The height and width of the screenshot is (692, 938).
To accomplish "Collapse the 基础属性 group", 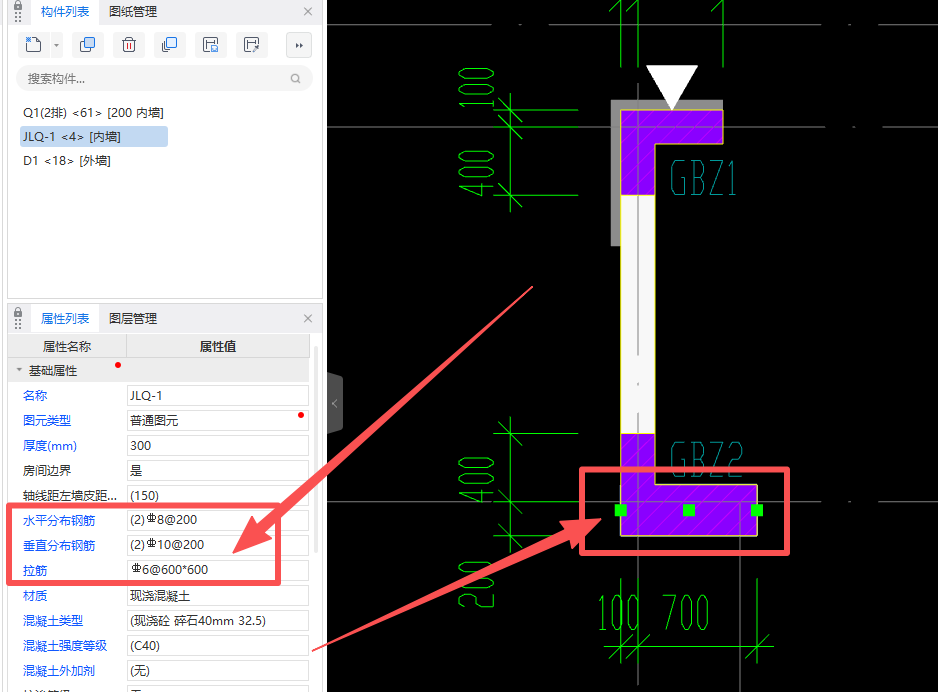I will click(x=19, y=370).
